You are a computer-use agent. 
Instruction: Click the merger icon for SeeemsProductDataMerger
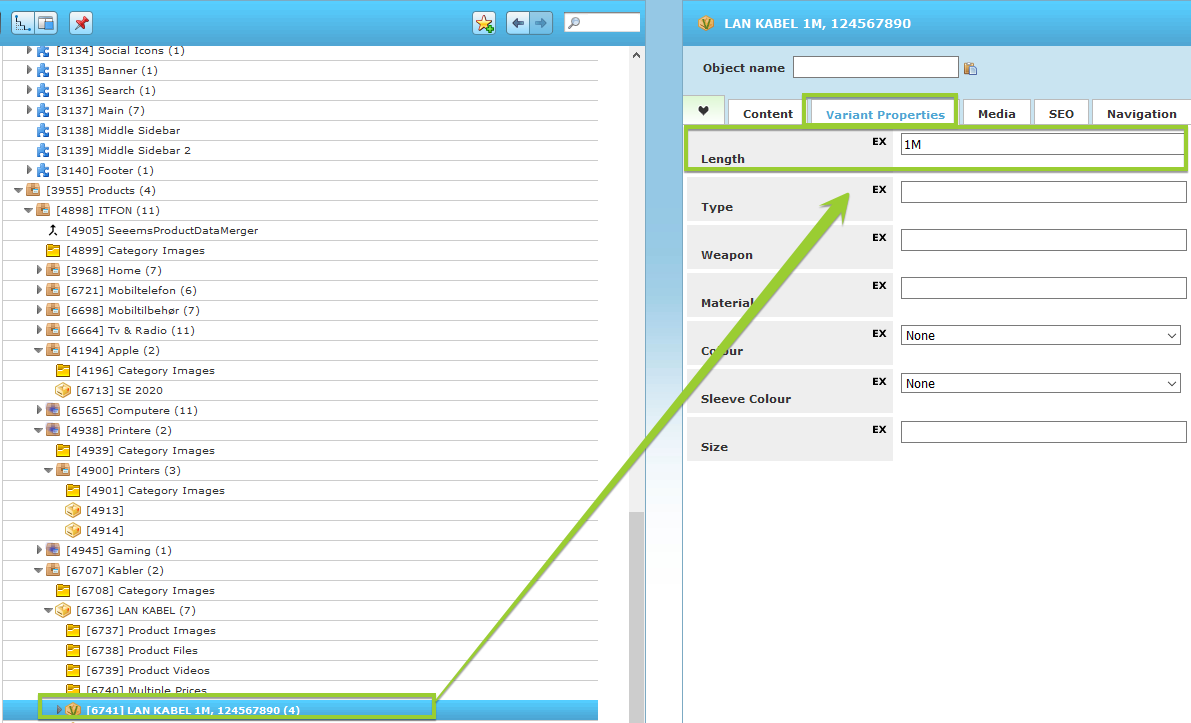(x=53, y=230)
